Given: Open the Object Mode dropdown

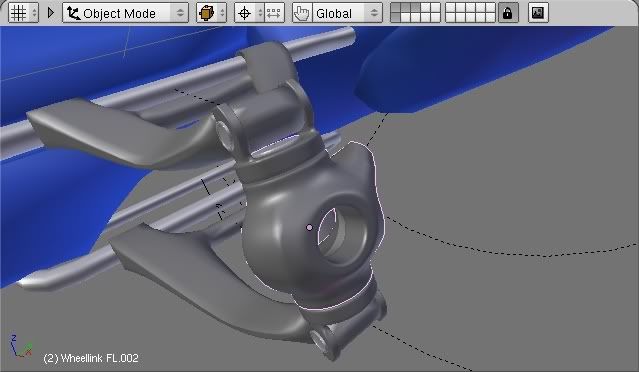Looking at the screenshot, I should pyautogui.click(x=126, y=13).
